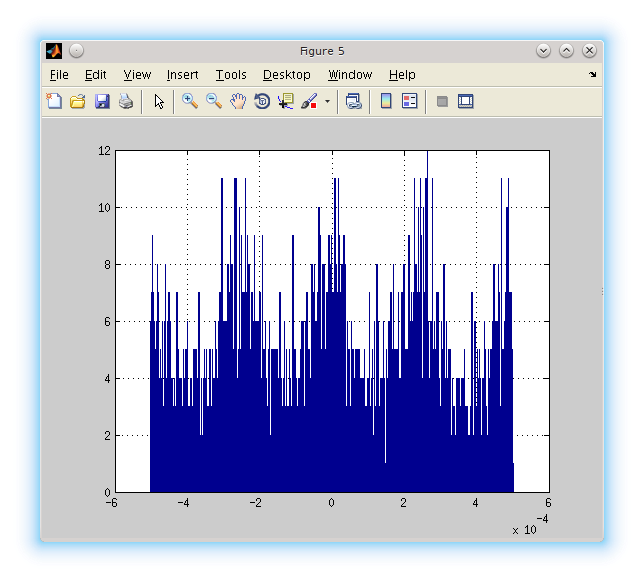Viewport: 644px width, 582px height.
Task: Toggle the Insert Legend button
Action: [409, 101]
